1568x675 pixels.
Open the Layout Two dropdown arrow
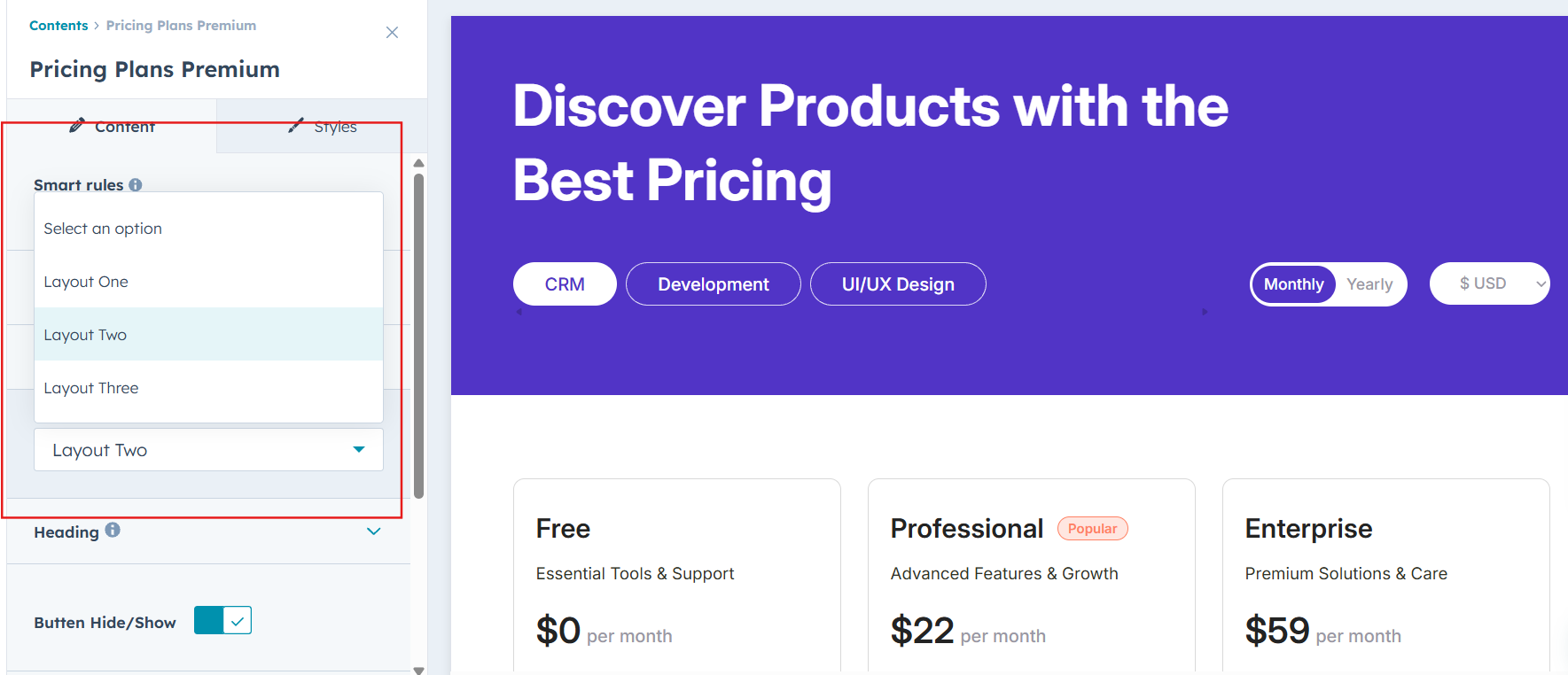click(x=359, y=449)
